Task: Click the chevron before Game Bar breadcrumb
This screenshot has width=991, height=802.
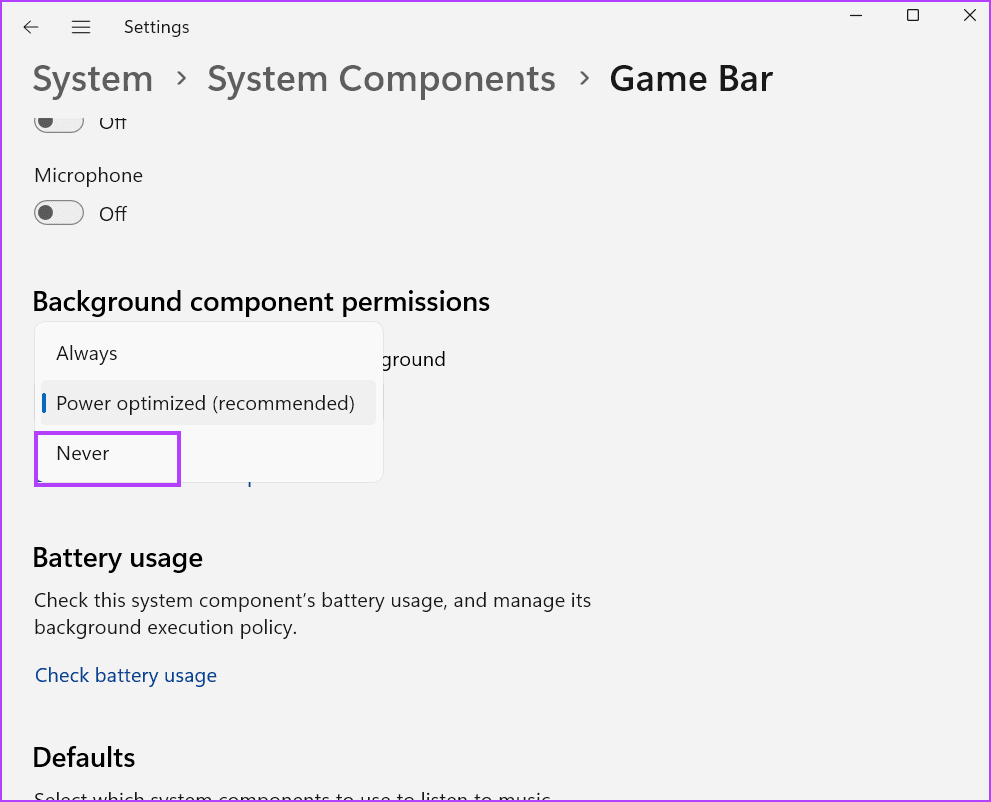Action: click(x=585, y=78)
